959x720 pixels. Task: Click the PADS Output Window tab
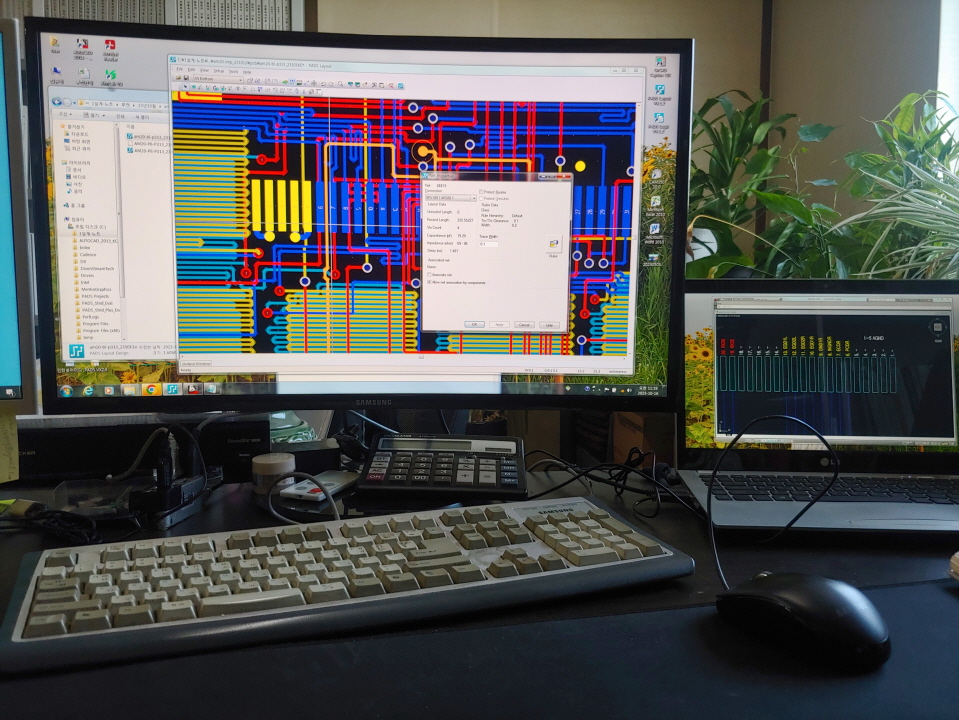click(x=196, y=363)
